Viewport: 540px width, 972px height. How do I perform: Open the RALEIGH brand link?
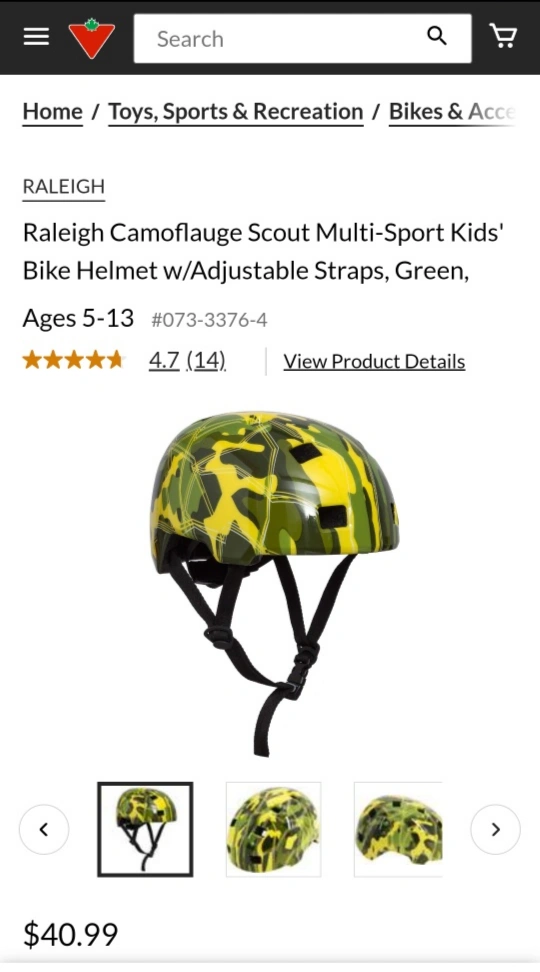[x=64, y=187]
